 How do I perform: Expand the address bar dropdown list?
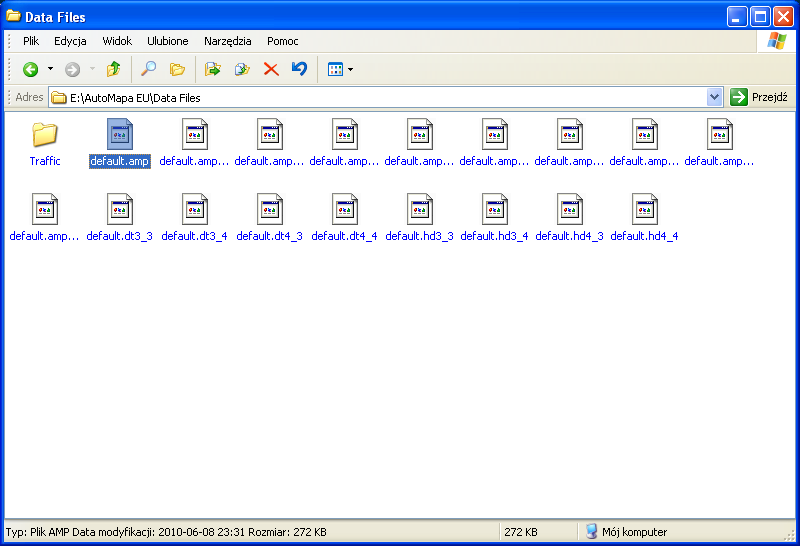714,97
